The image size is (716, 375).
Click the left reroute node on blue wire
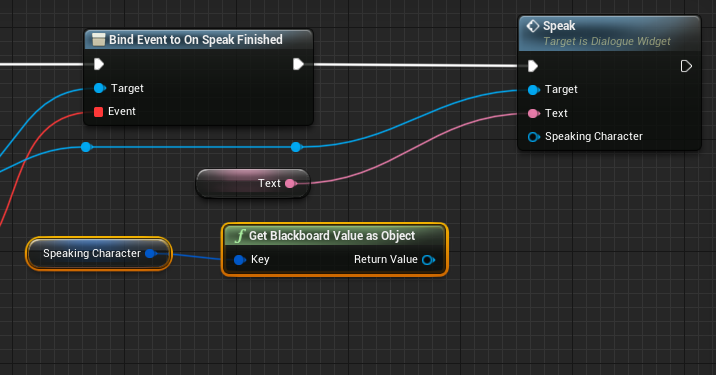pyautogui.click(x=86, y=147)
